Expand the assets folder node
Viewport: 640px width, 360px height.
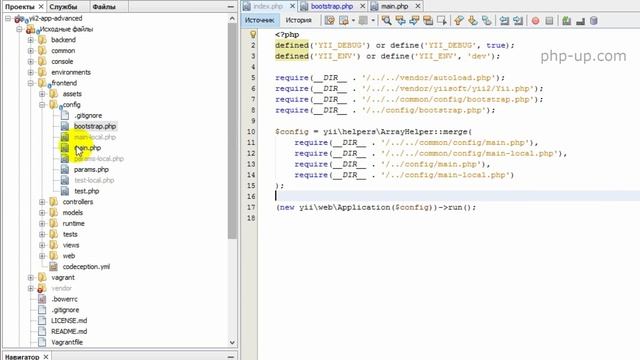pyautogui.click(x=42, y=94)
